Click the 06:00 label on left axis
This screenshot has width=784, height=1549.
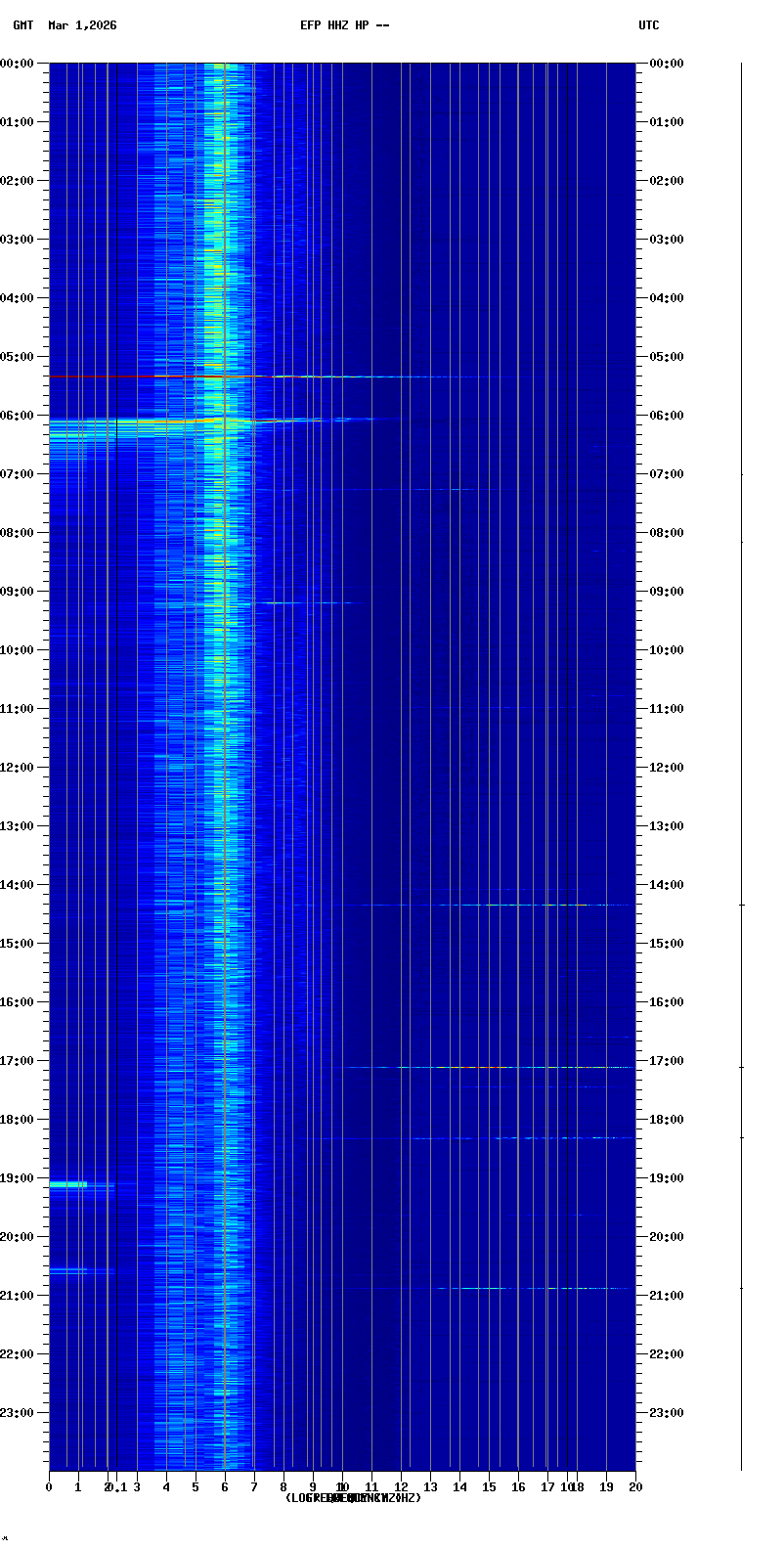point(18,416)
